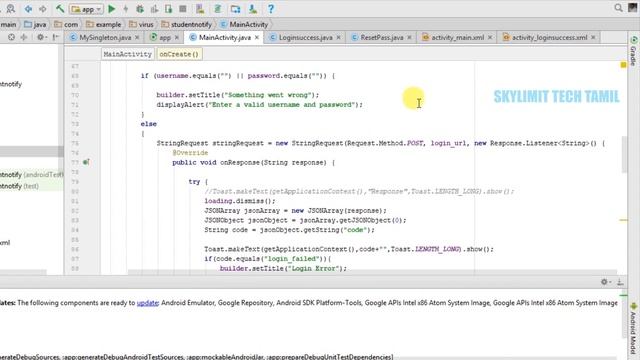This screenshot has height=360, width=640.
Task: Close the app tab
Action: (177, 38)
